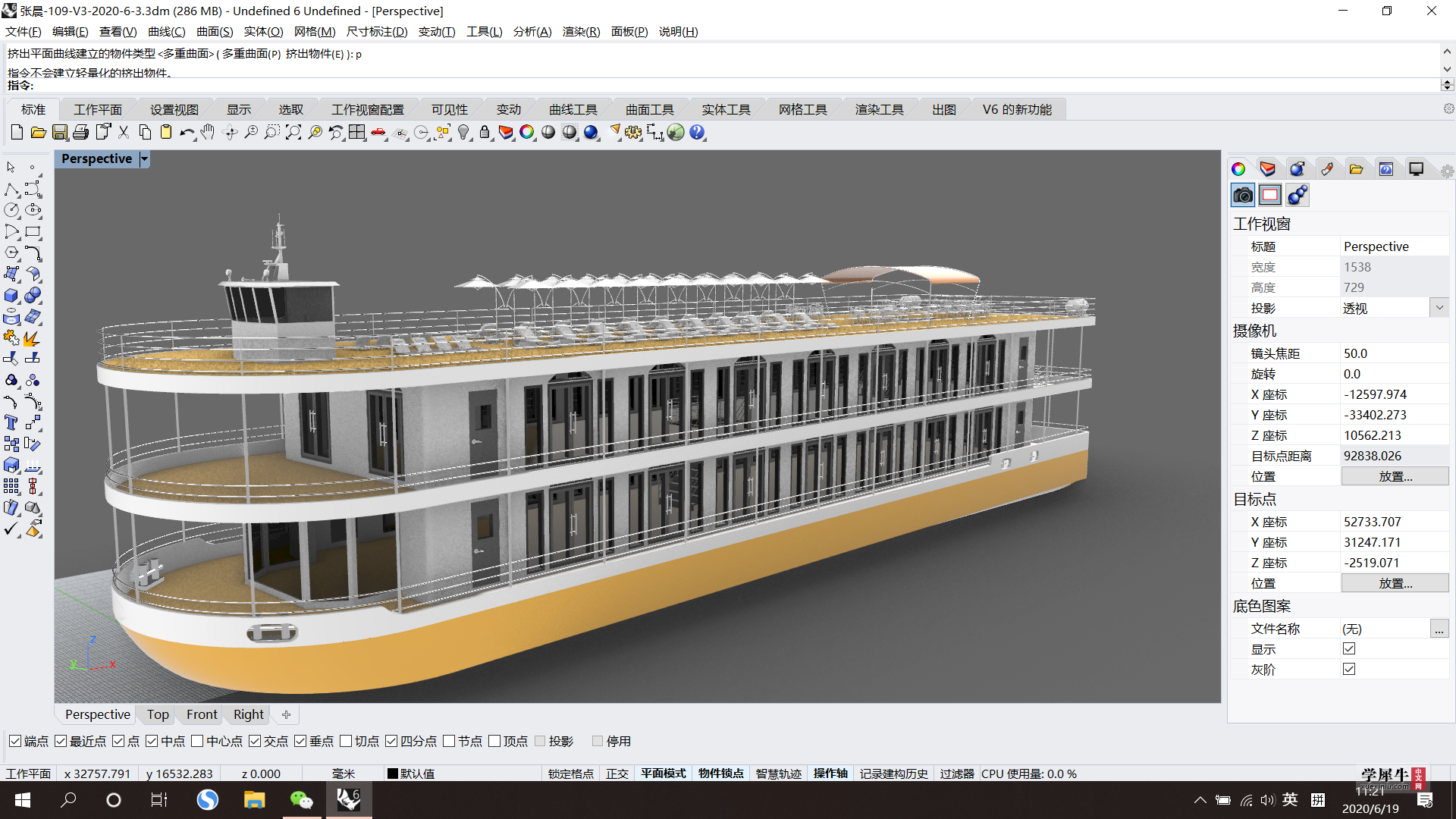Select the Pan hand tool
1456x819 pixels.
coord(208,133)
